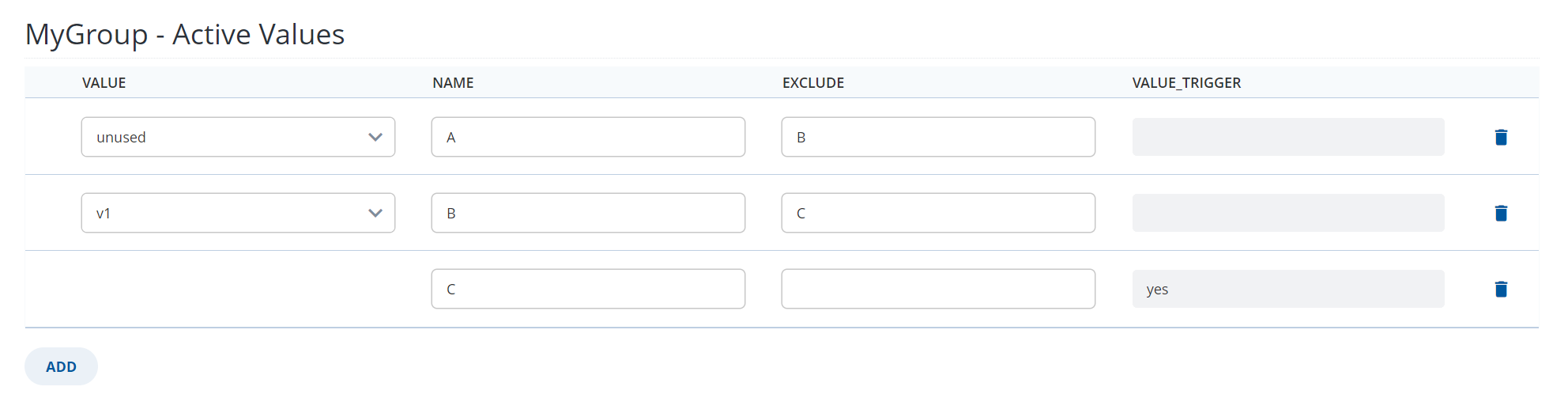Edit the name field containing C

(588, 289)
